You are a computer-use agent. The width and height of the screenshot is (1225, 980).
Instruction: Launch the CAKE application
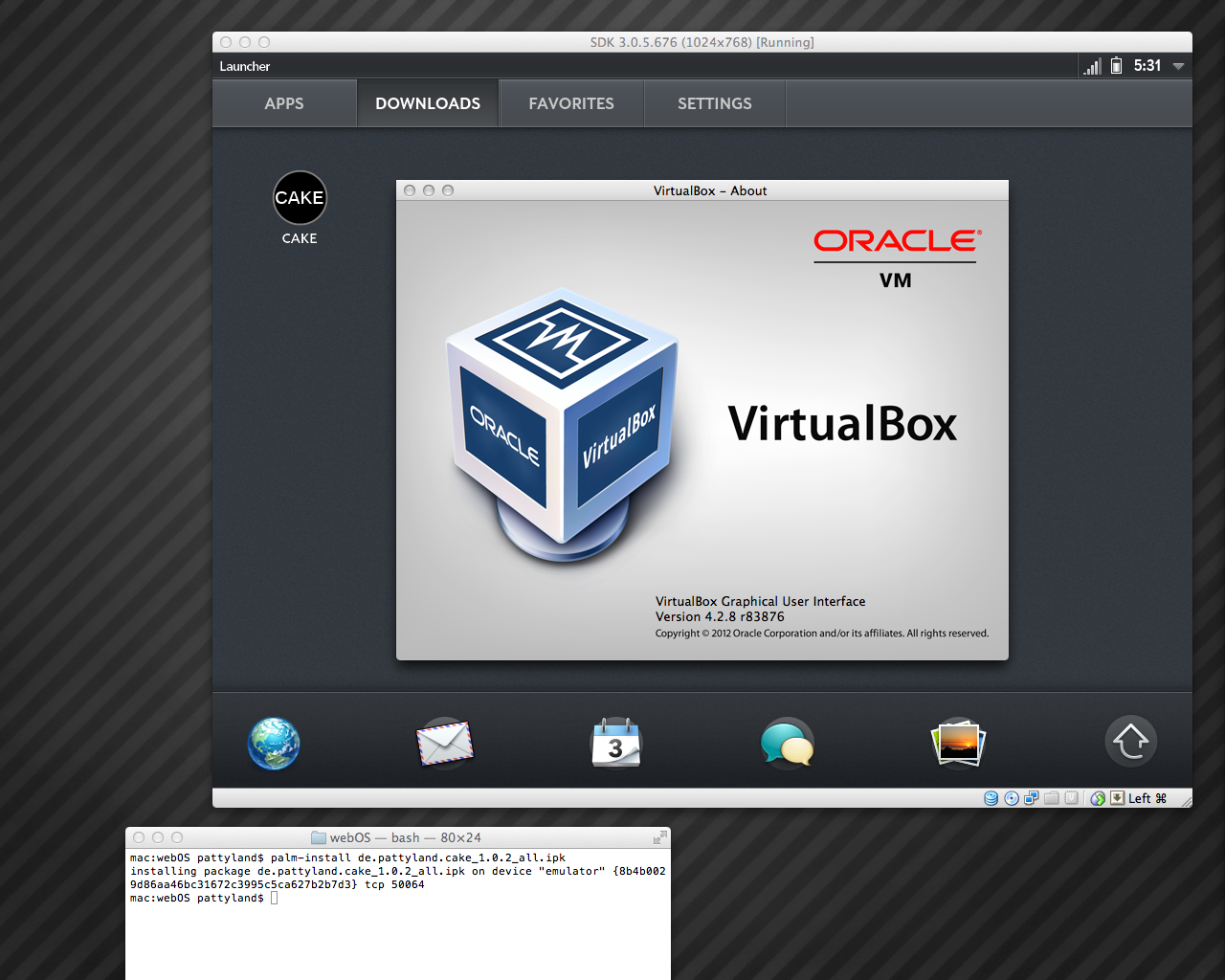pos(300,197)
